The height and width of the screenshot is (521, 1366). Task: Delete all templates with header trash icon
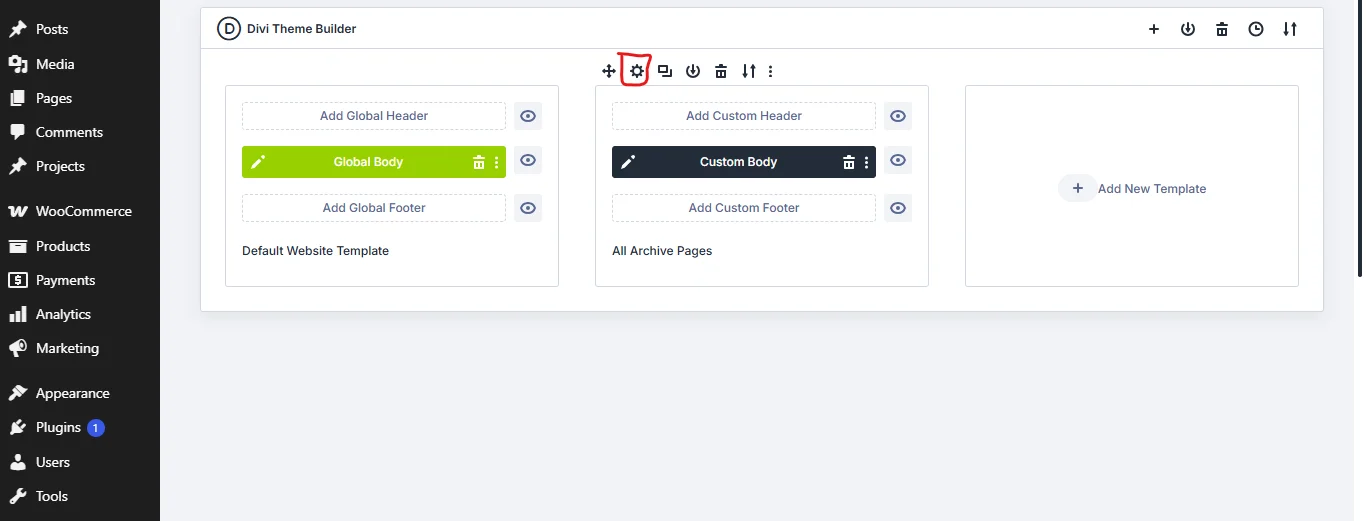[1222, 29]
